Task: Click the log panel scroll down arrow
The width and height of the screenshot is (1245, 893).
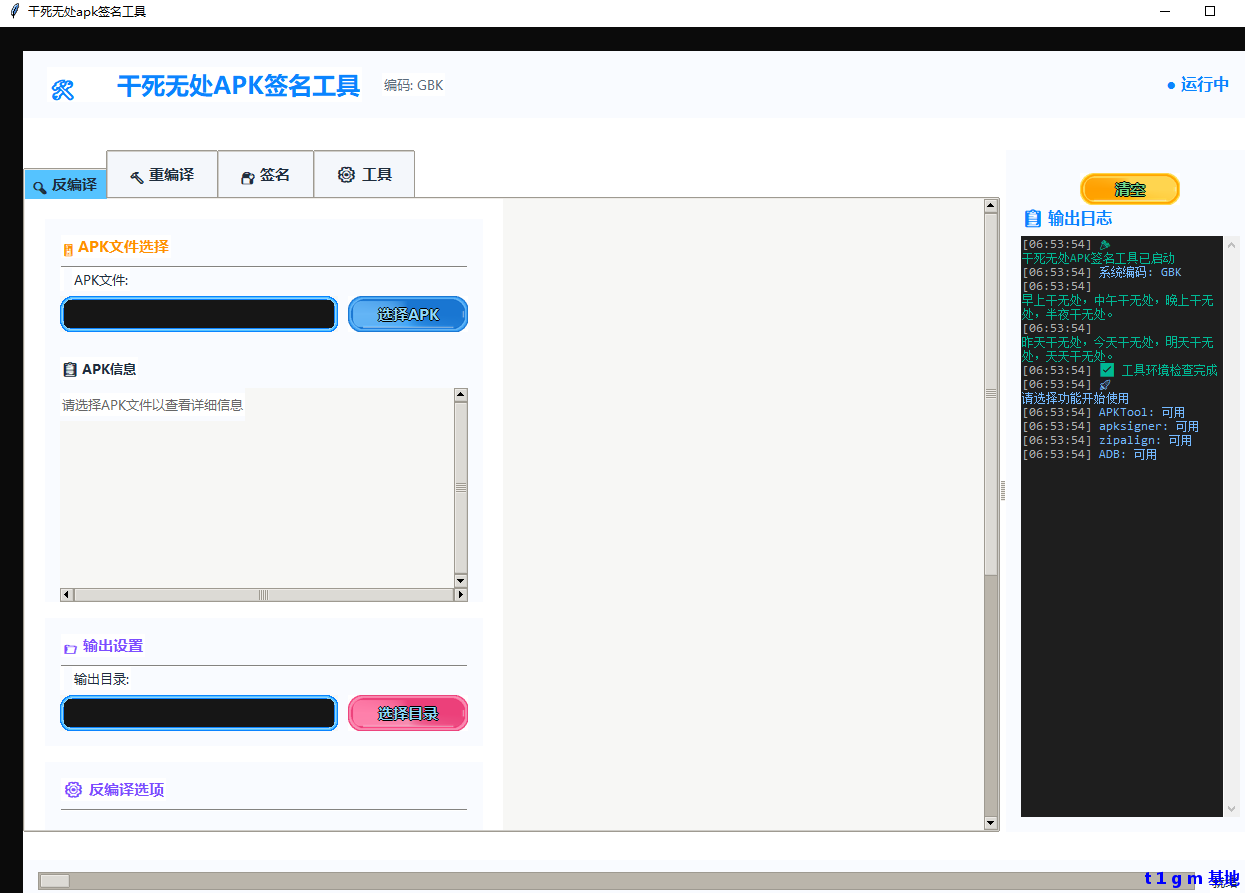Action: [1232, 807]
